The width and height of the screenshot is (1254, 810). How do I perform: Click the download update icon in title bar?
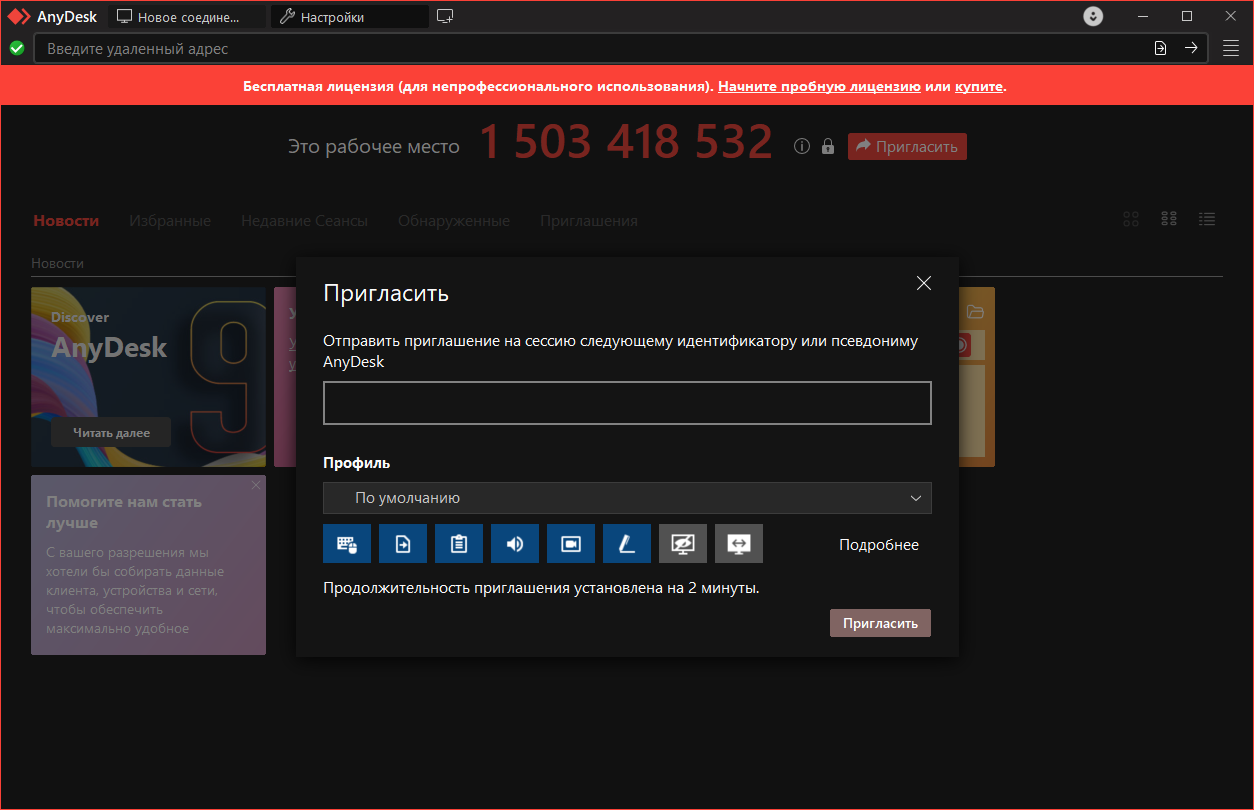(x=1094, y=16)
